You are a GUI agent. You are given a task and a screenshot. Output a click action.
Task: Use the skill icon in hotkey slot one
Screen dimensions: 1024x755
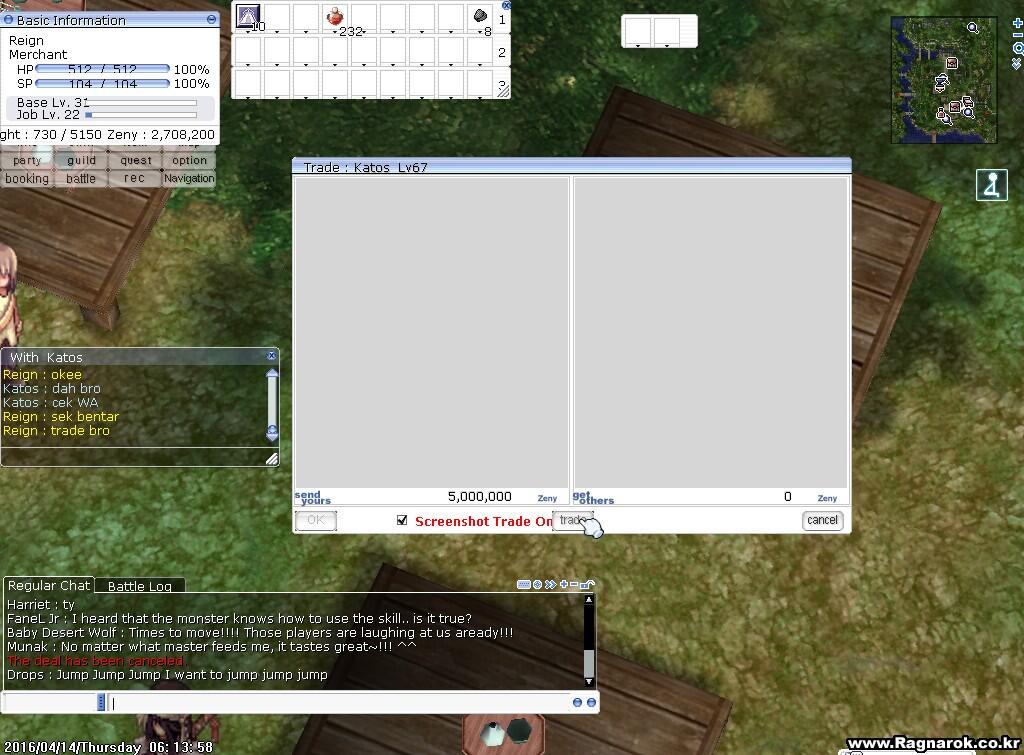(x=248, y=16)
